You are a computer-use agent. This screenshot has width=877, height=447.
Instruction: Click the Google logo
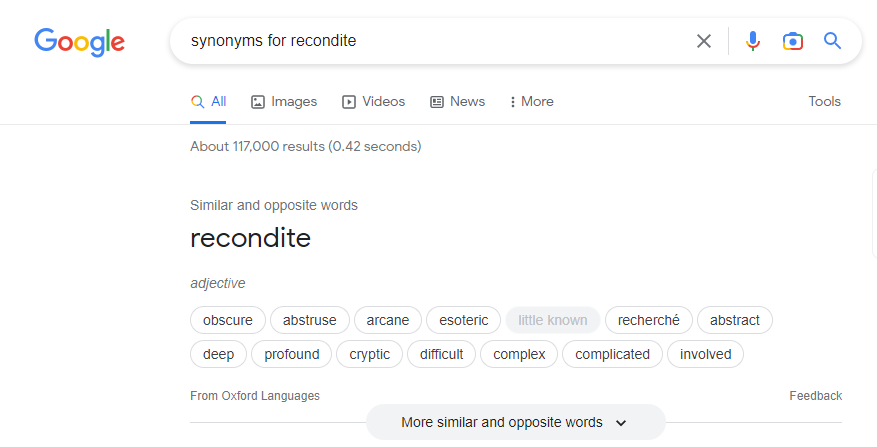pos(79,41)
